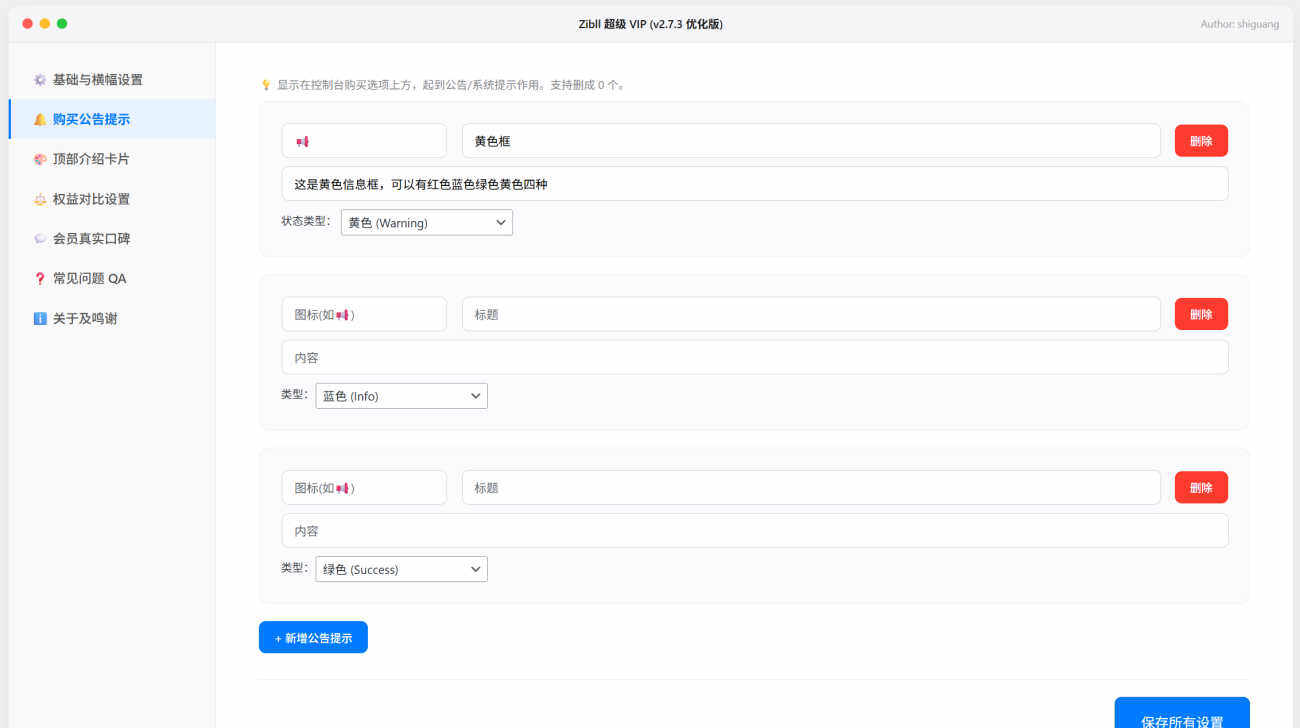1300x728 pixels.
Task: Click the scales icon beside 权益对比设置
Action: (40, 199)
